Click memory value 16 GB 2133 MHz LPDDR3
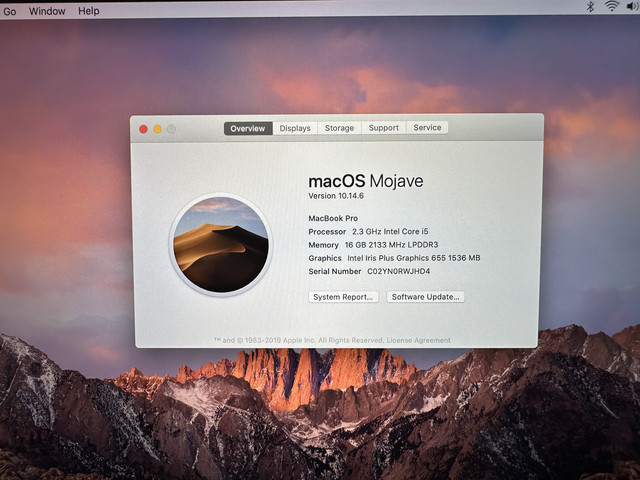This screenshot has height=480, width=640. [391, 244]
